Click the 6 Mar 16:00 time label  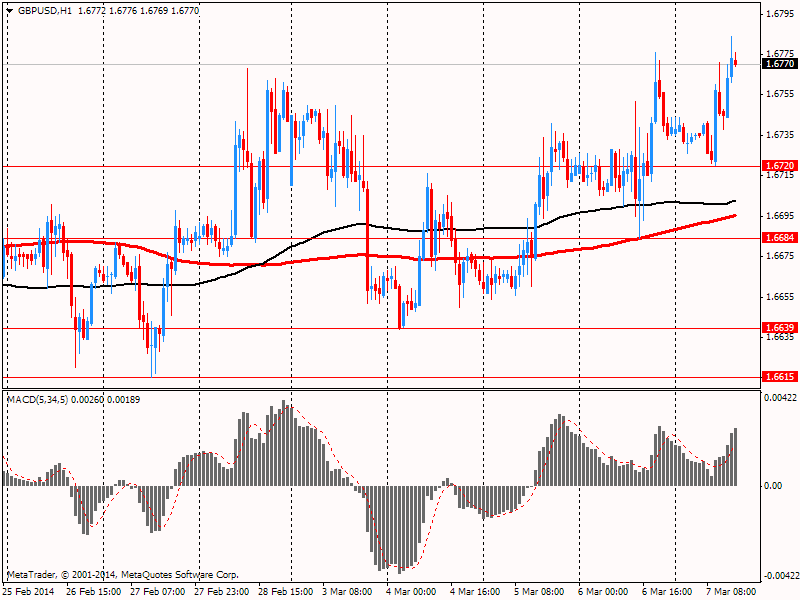pyautogui.click(x=668, y=591)
